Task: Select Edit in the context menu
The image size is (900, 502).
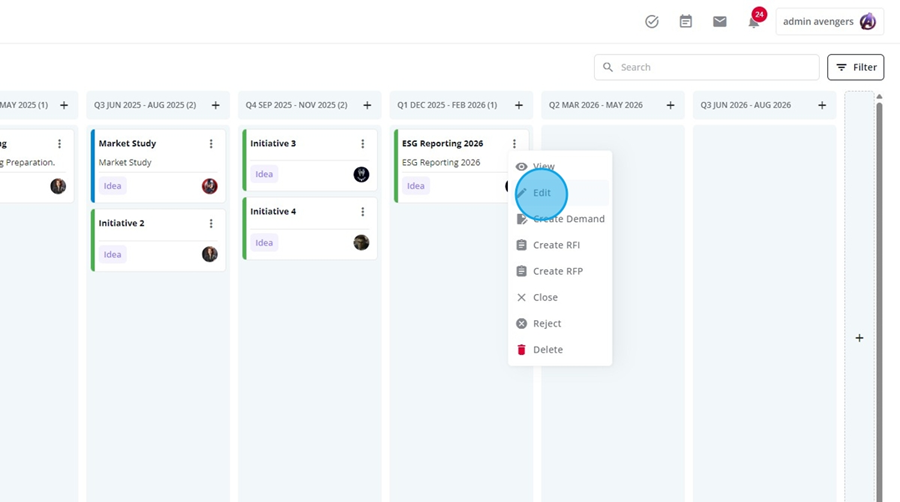Action: pyautogui.click(x=560, y=193)
